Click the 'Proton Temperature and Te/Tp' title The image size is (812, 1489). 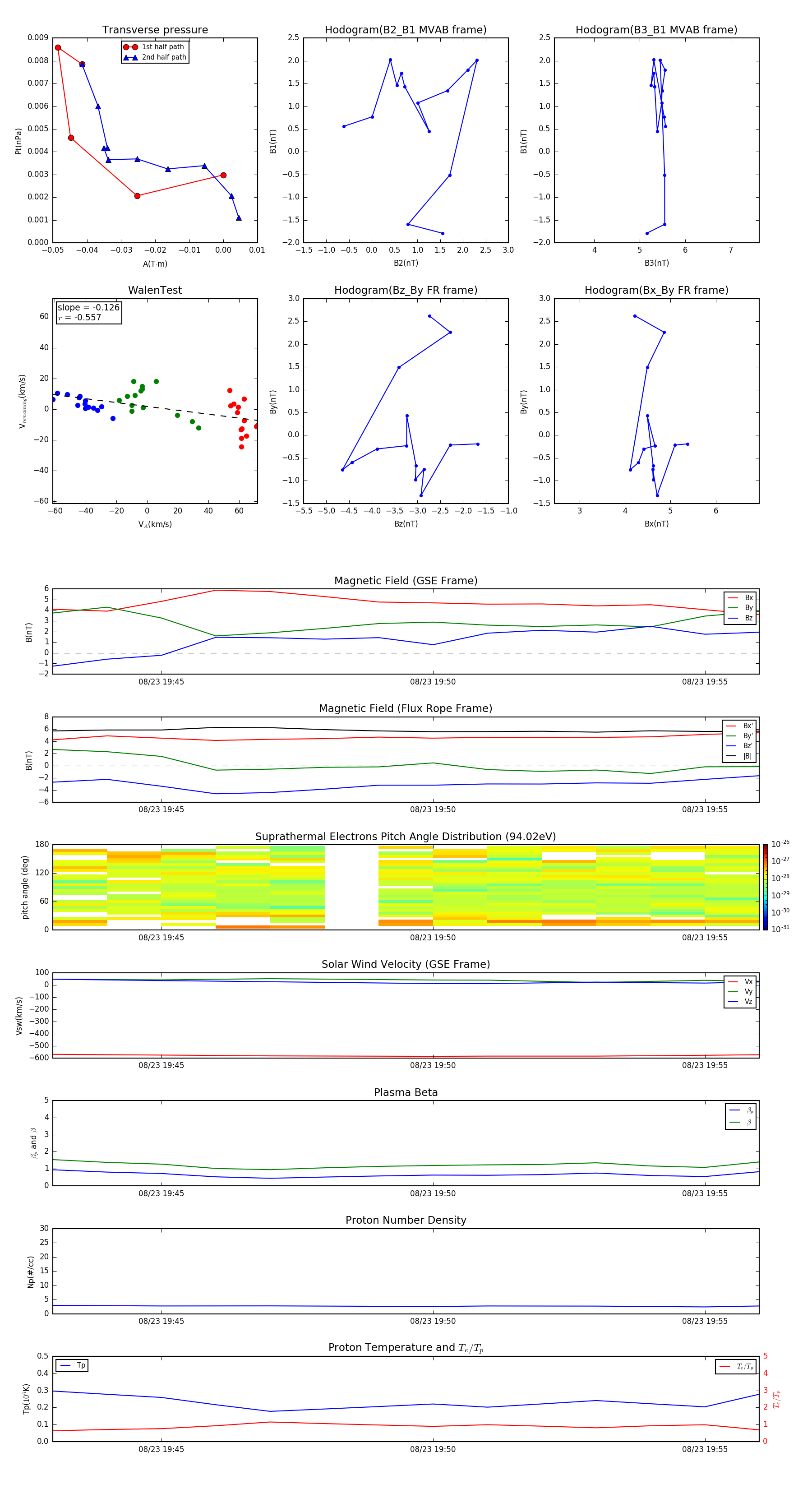tap(406, 1348)
